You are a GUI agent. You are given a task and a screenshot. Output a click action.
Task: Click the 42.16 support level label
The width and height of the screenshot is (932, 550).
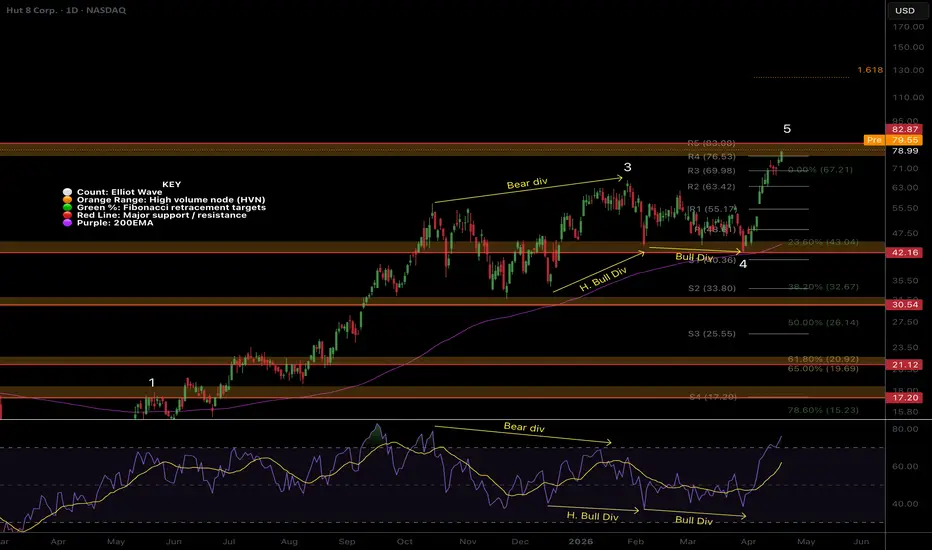tap(905, 252)
